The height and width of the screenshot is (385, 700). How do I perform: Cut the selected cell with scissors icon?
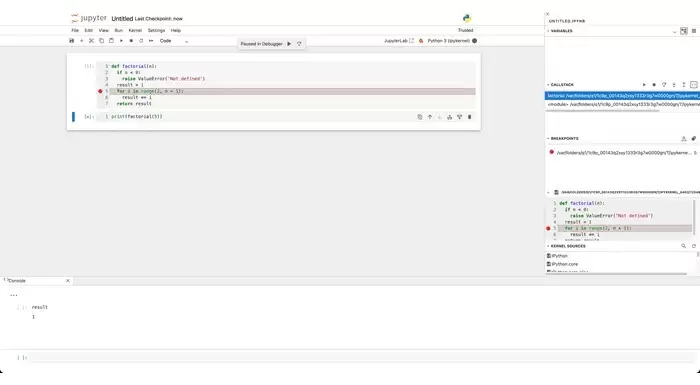point(92,41)
